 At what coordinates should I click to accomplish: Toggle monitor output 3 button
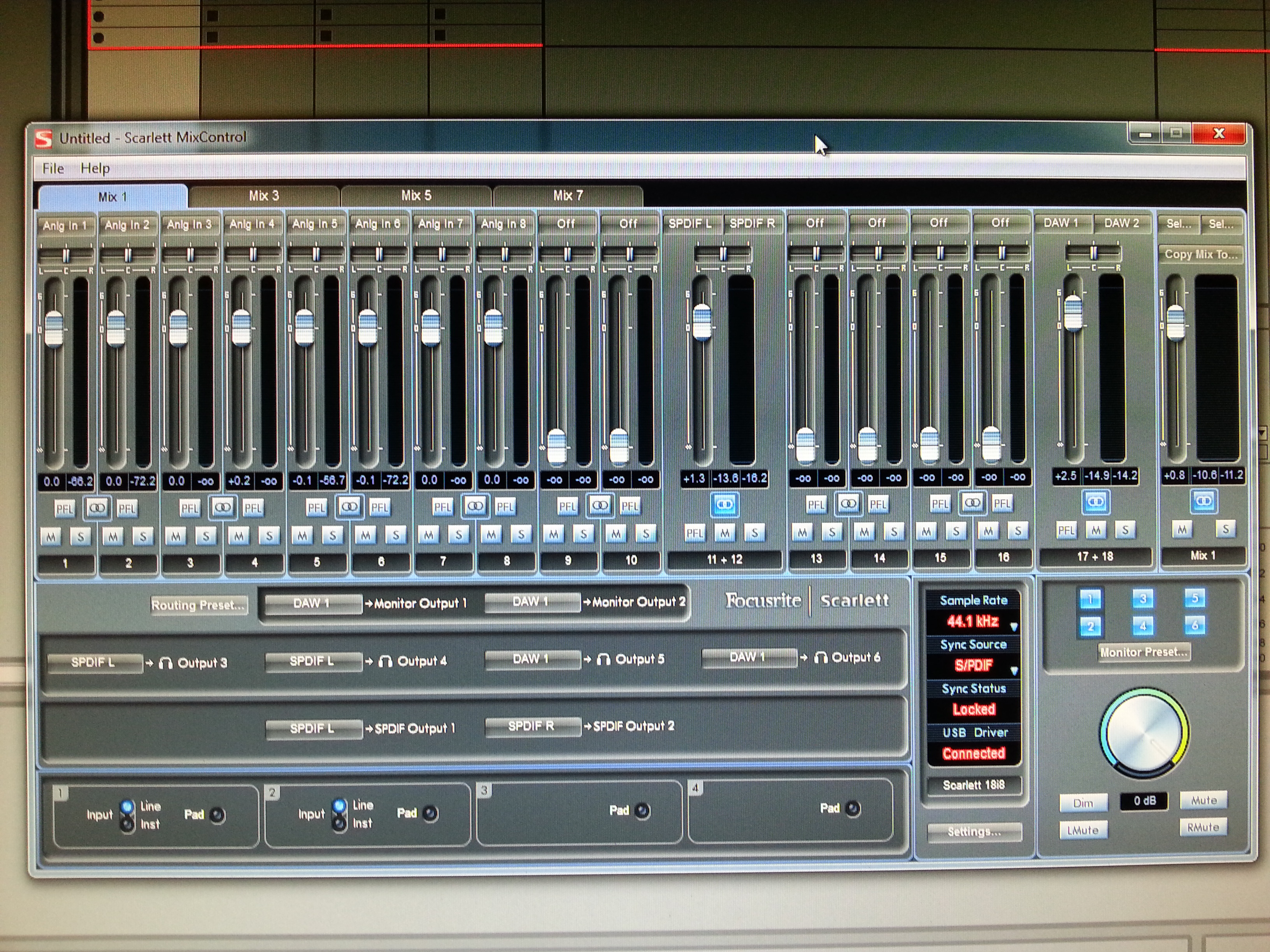(1142, 599)
